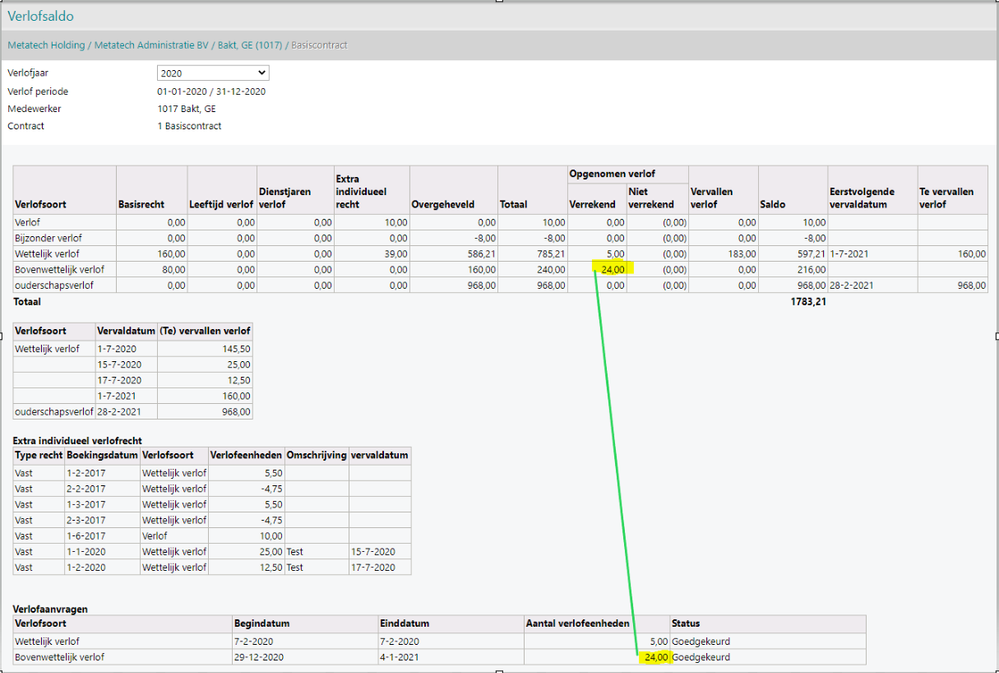Select the Basiscontract breadcrumb item
The image size is (999, 673).
click(319, 46)
